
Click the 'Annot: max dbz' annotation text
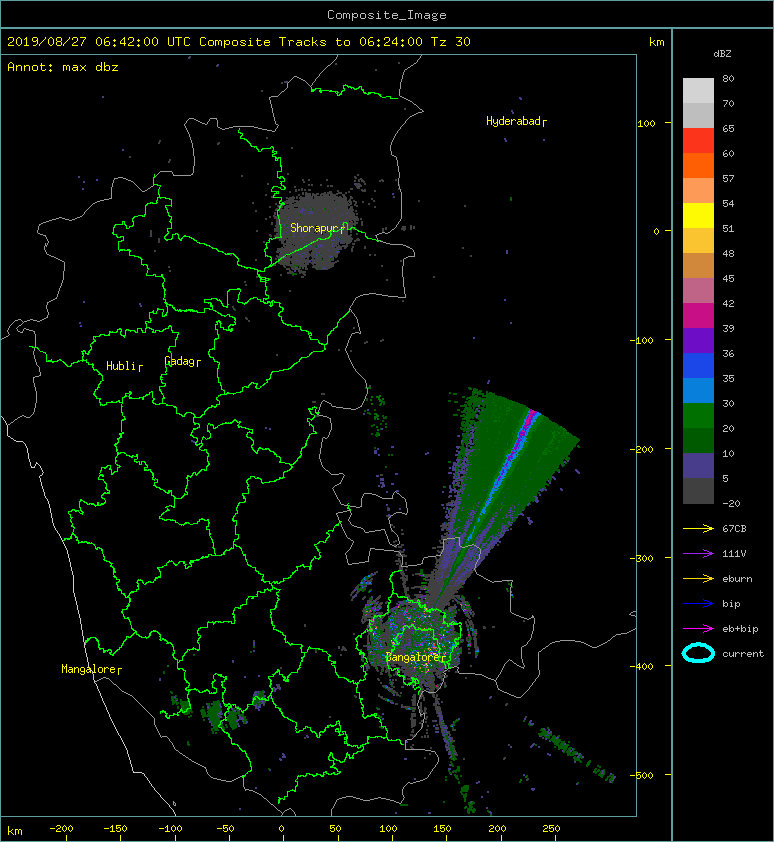pos(63,67)
